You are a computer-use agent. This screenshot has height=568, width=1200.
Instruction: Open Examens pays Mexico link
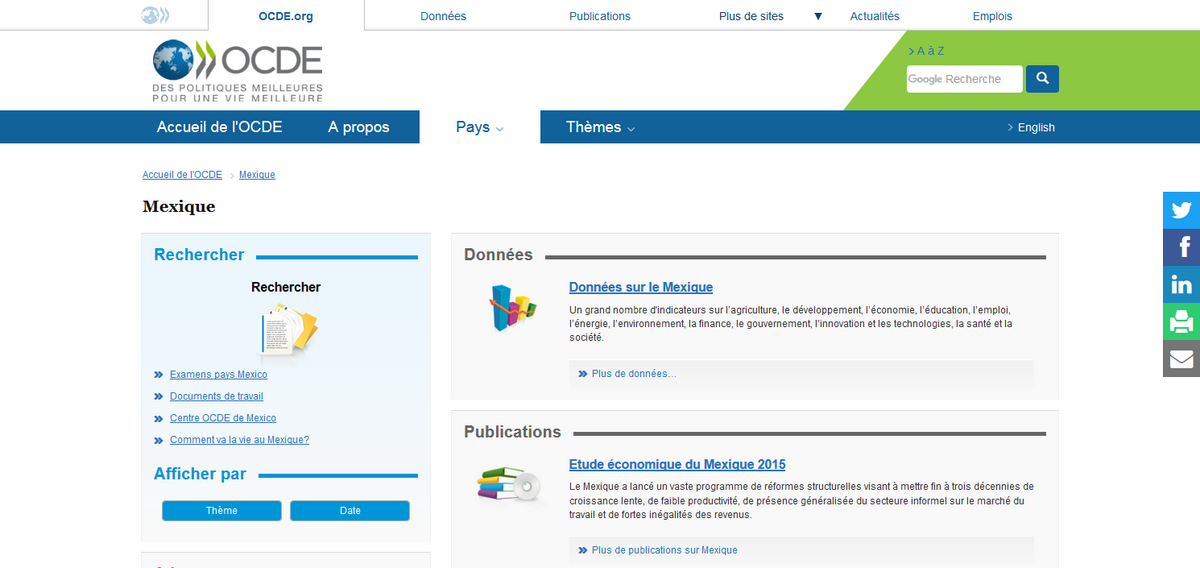coord(218,374)
